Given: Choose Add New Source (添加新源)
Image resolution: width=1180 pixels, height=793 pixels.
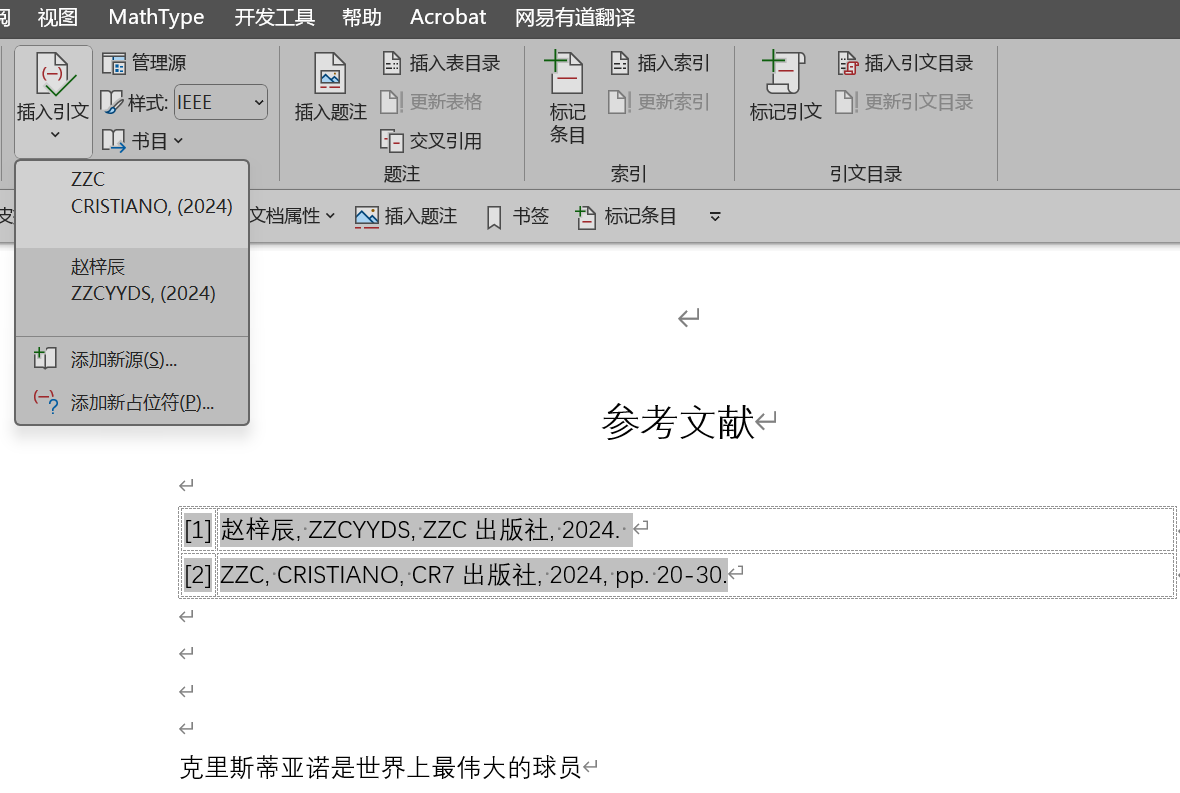Looking at the screenshot, I should coord(132,360).
